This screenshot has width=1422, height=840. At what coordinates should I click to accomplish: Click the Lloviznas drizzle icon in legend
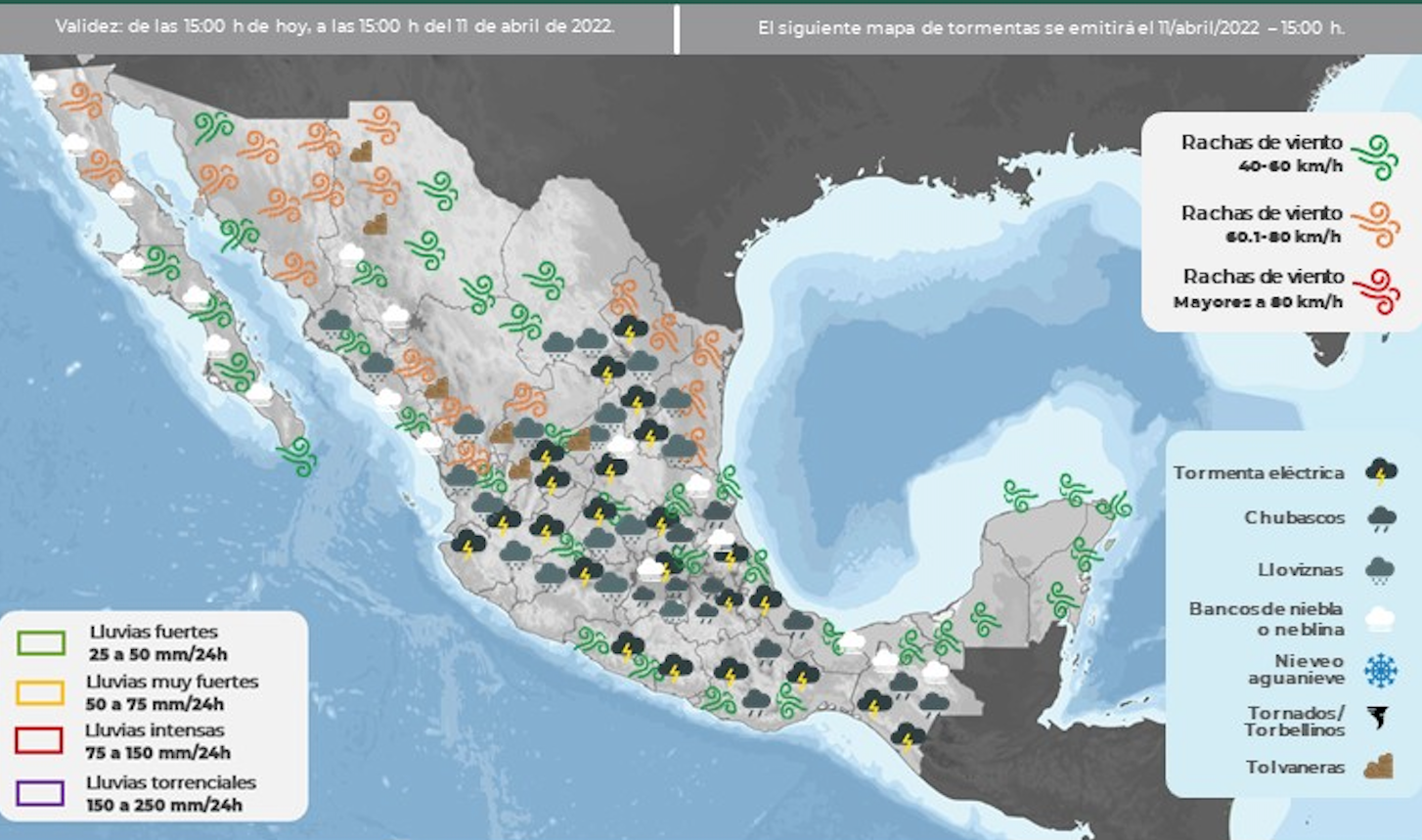[1381, 569]
